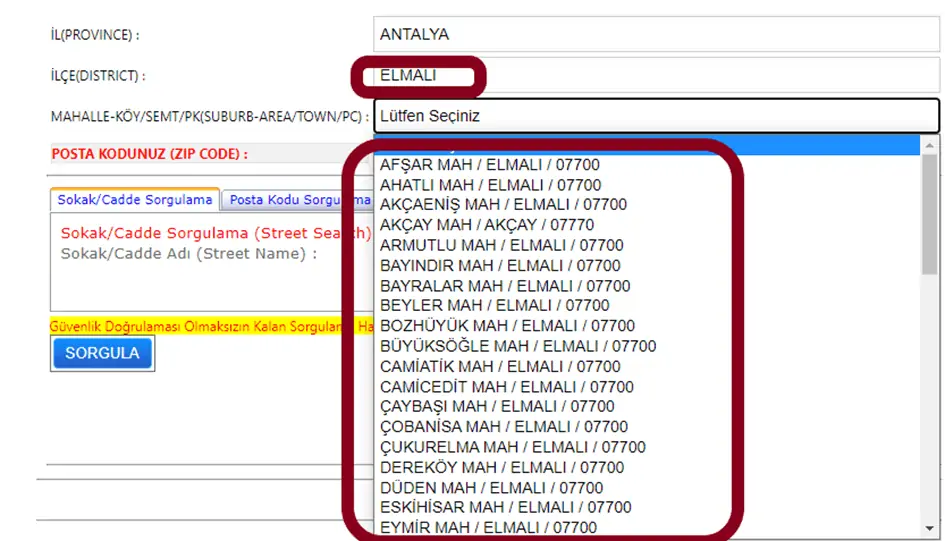Click the dropdown list scrollbar down arrow
This screenshot has height=541, width=945.
coord(930,528)
